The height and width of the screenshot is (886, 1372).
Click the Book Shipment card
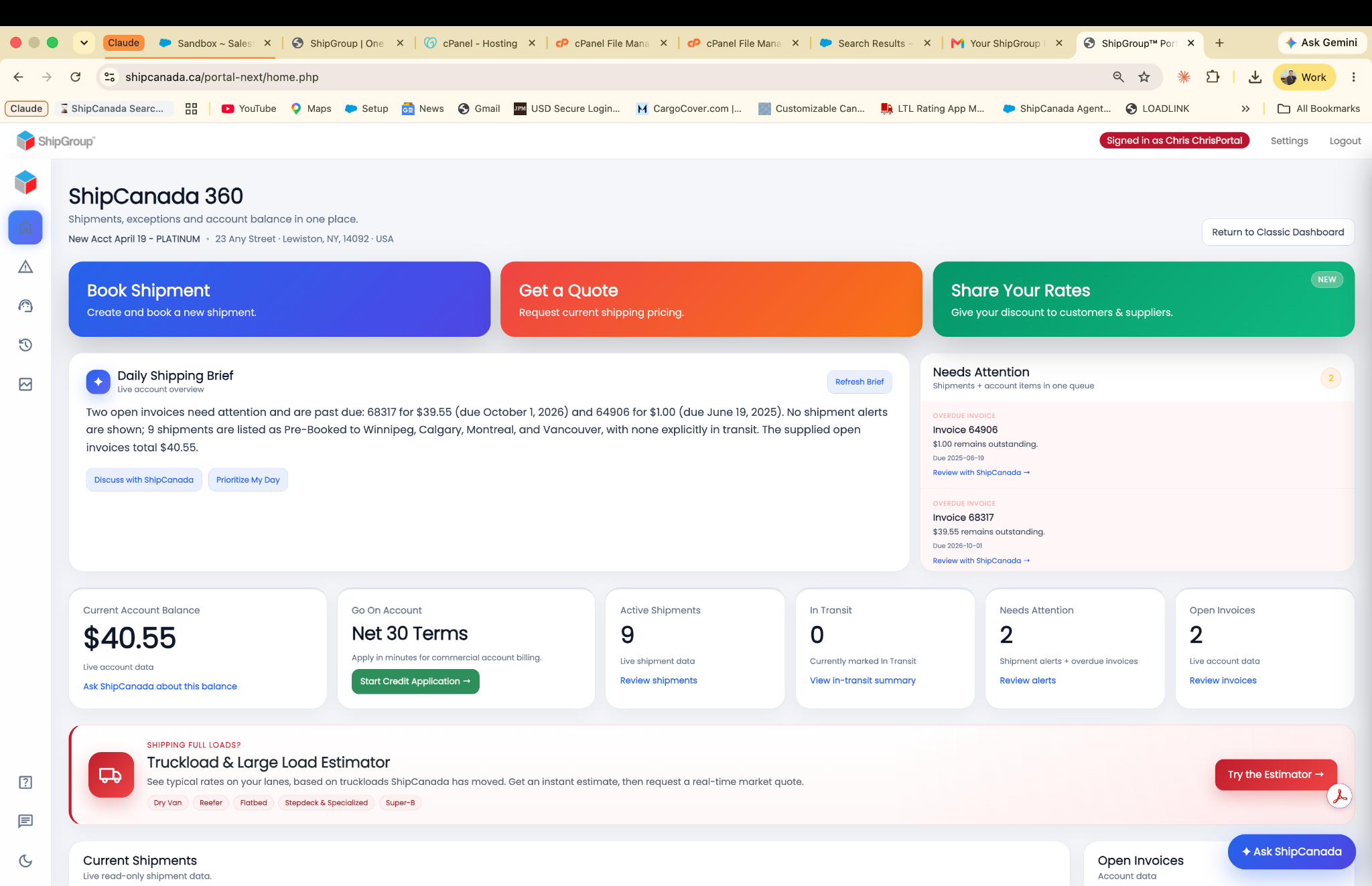279,299
